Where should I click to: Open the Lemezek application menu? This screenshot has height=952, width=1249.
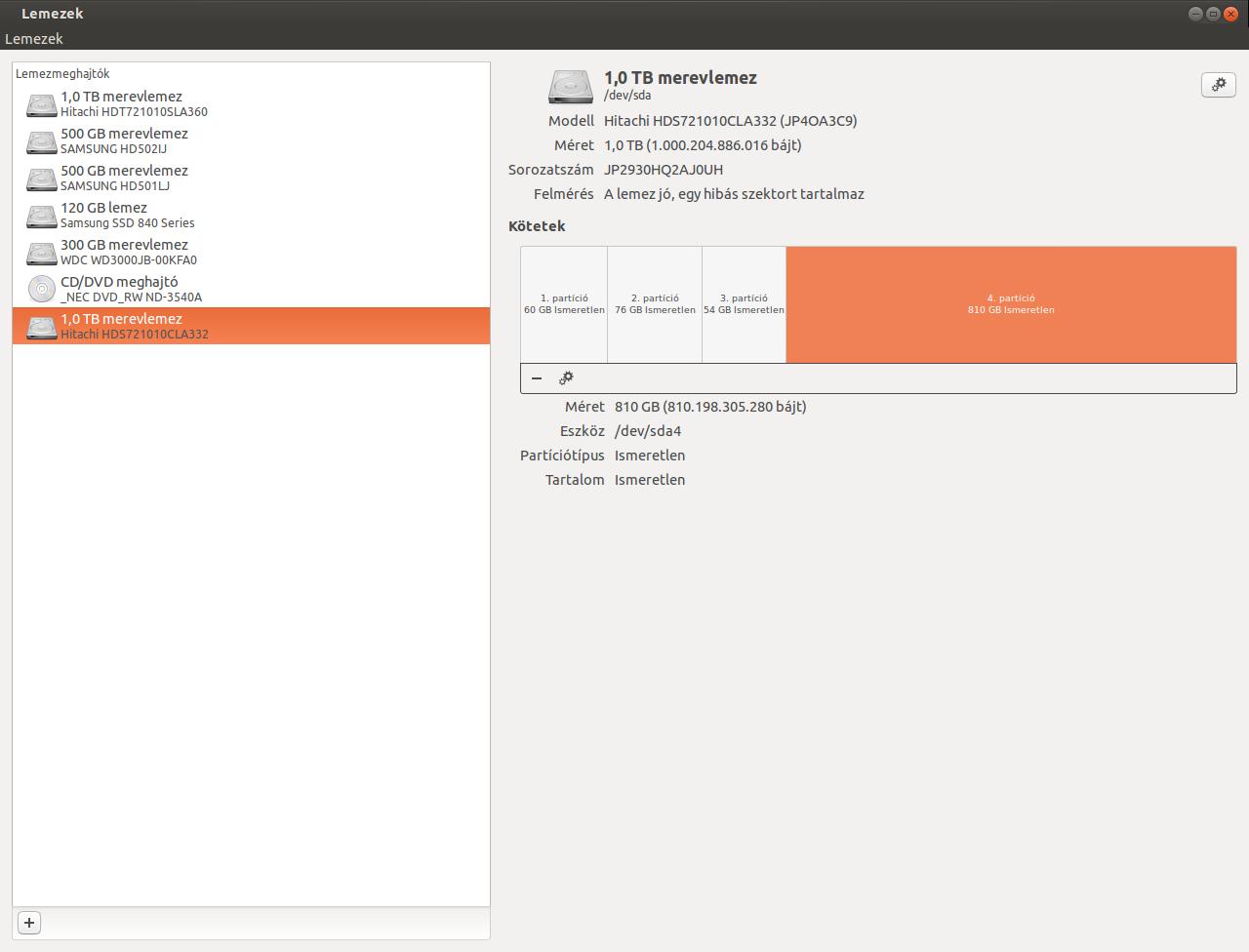pyautogui.click(x=34, y=39)
